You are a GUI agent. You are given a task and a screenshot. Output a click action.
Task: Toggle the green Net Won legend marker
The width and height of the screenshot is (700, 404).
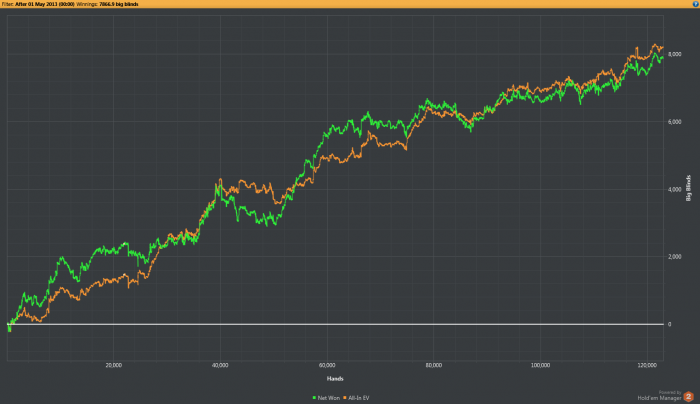point(314,398)
